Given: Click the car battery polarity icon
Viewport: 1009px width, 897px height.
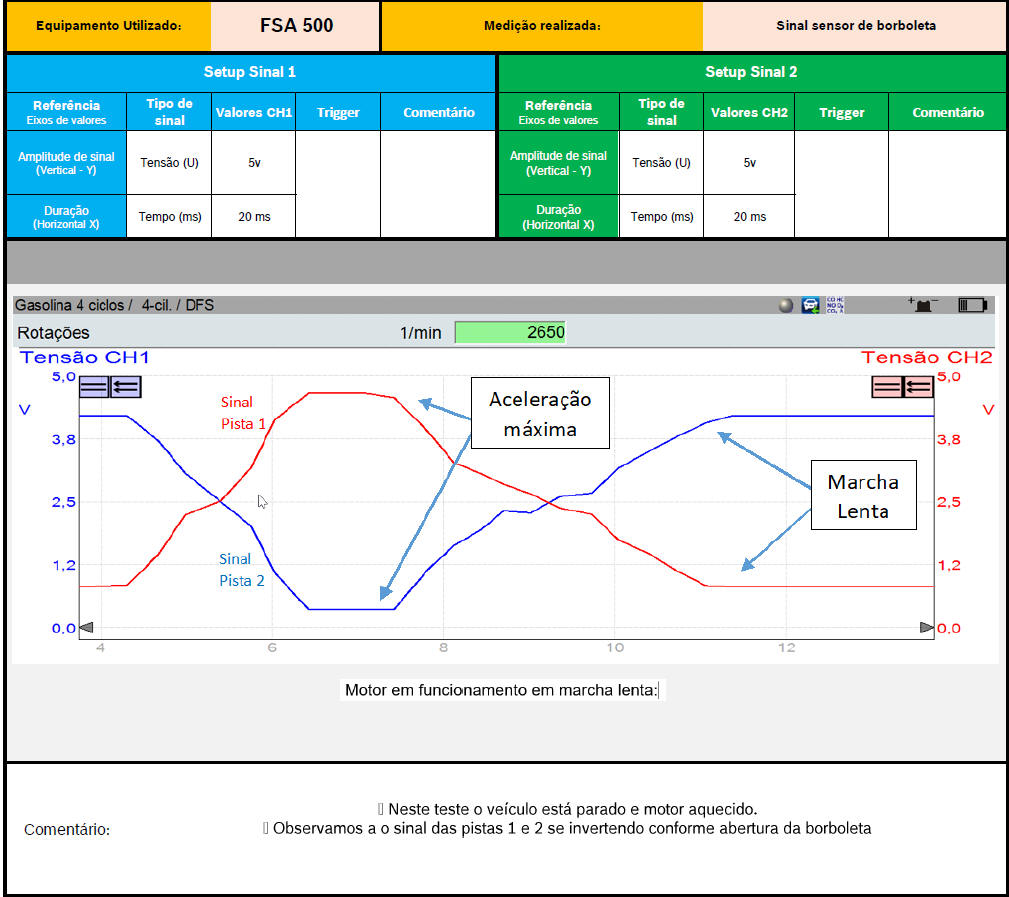Looking at the screenshot, I should (921, 305).
